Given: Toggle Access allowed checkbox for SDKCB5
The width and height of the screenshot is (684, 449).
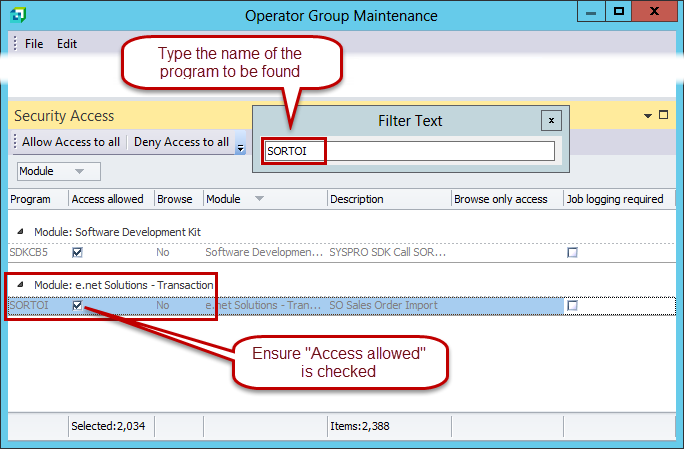Looking at the screenshot, I should pos(78,253).
